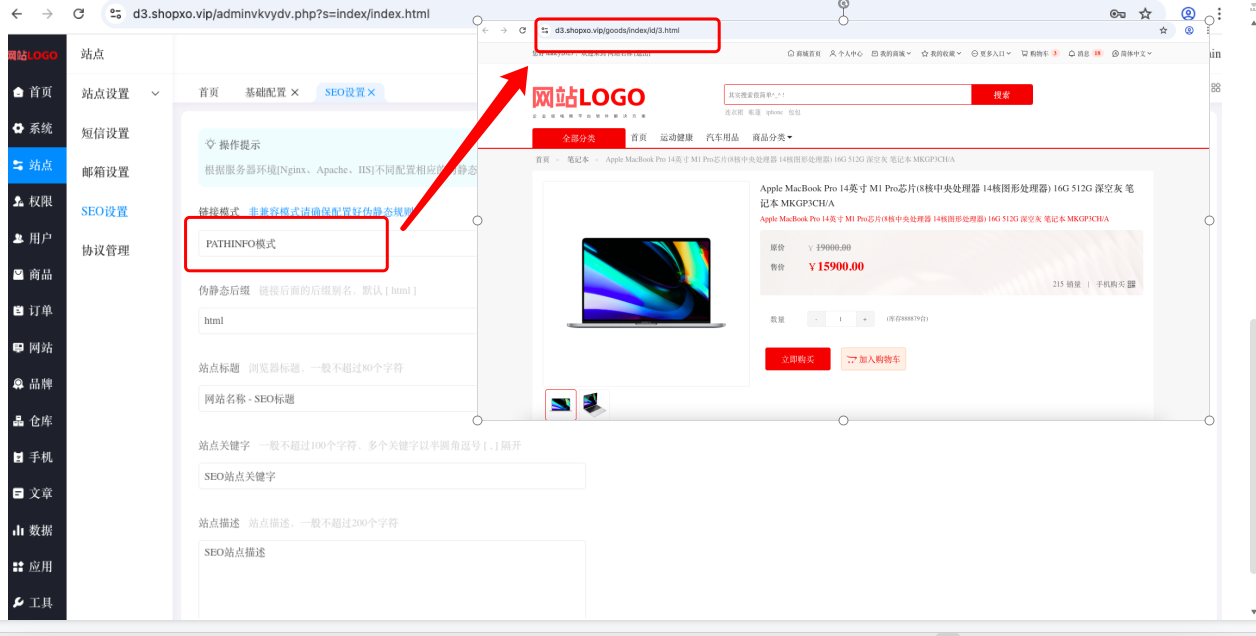The width and height of the screenshot is (1256, 636).
Task: Open the 商品分类 dropdown in the overlay nav
Action: pos(772,138)
